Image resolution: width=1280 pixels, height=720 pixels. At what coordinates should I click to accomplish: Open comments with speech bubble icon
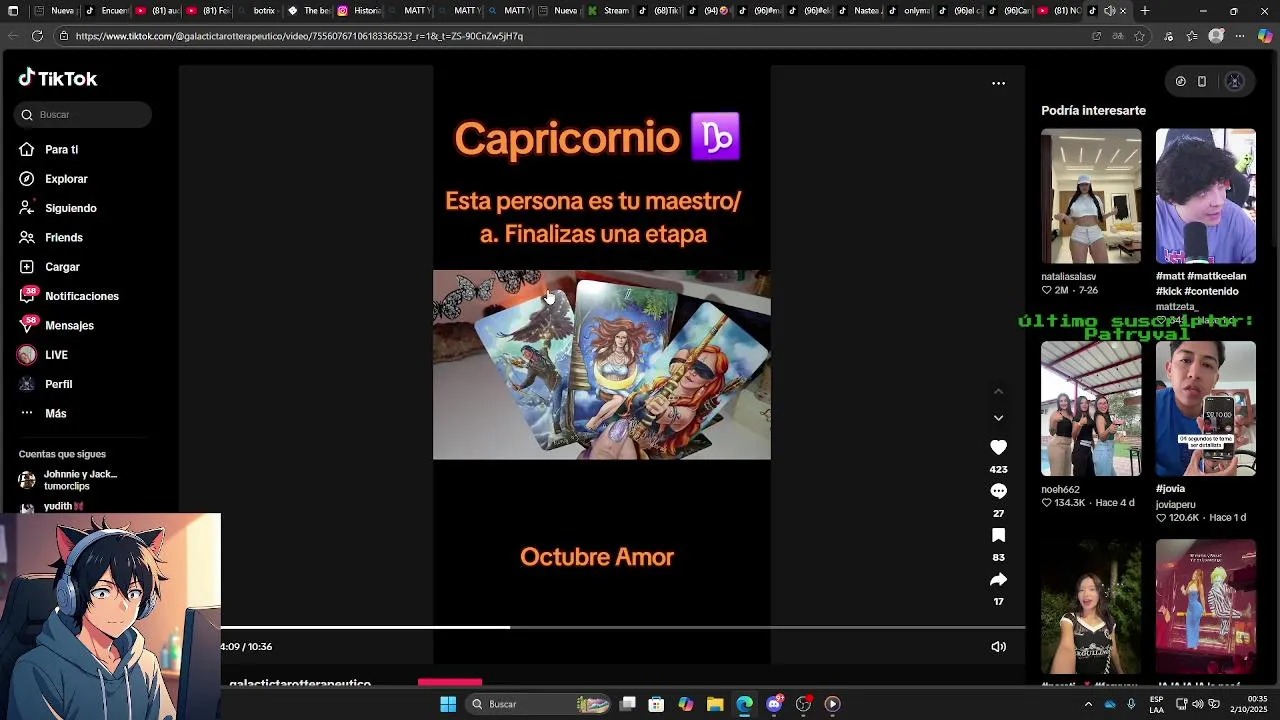click(998, 491)
